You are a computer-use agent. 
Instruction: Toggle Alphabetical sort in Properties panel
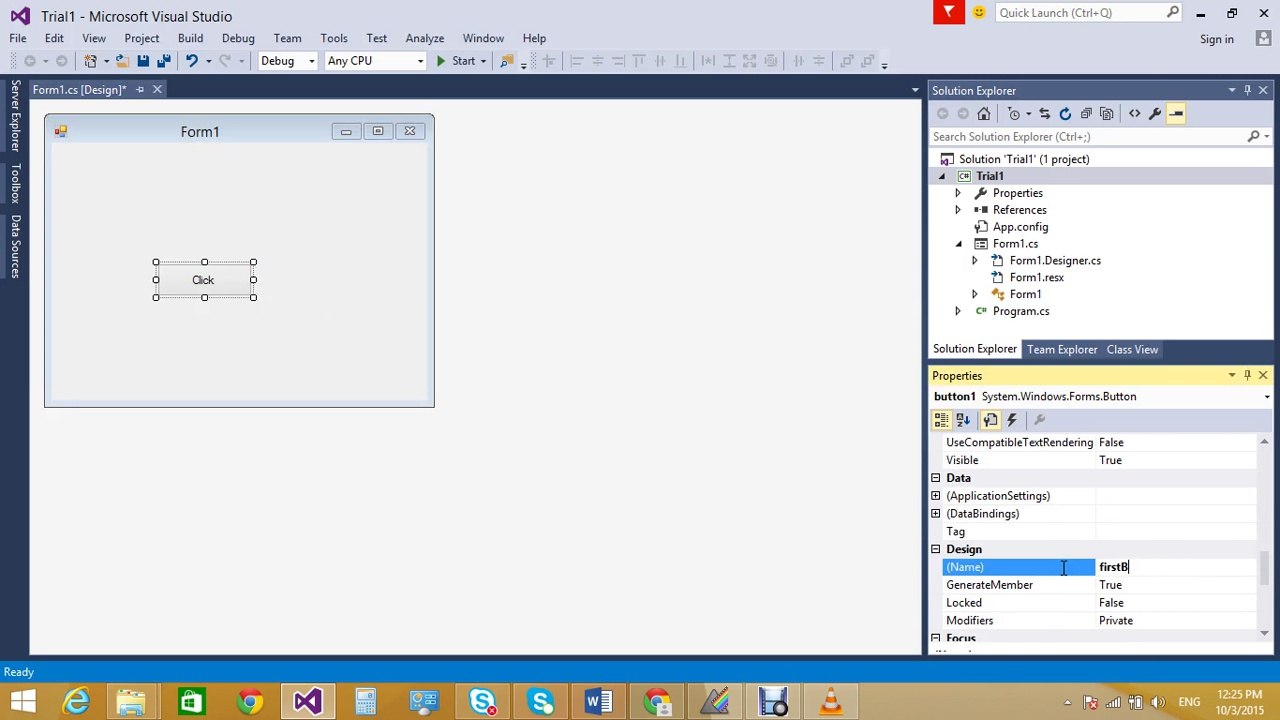pos(963,421)
